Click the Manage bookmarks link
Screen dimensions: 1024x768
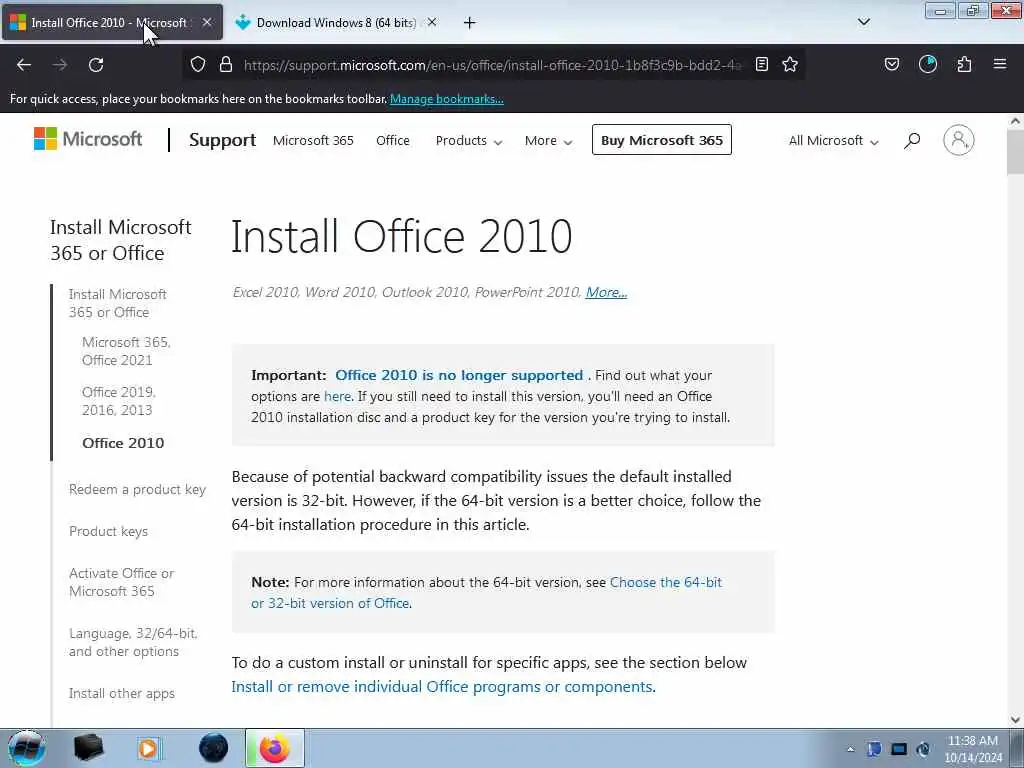point(447,99)
